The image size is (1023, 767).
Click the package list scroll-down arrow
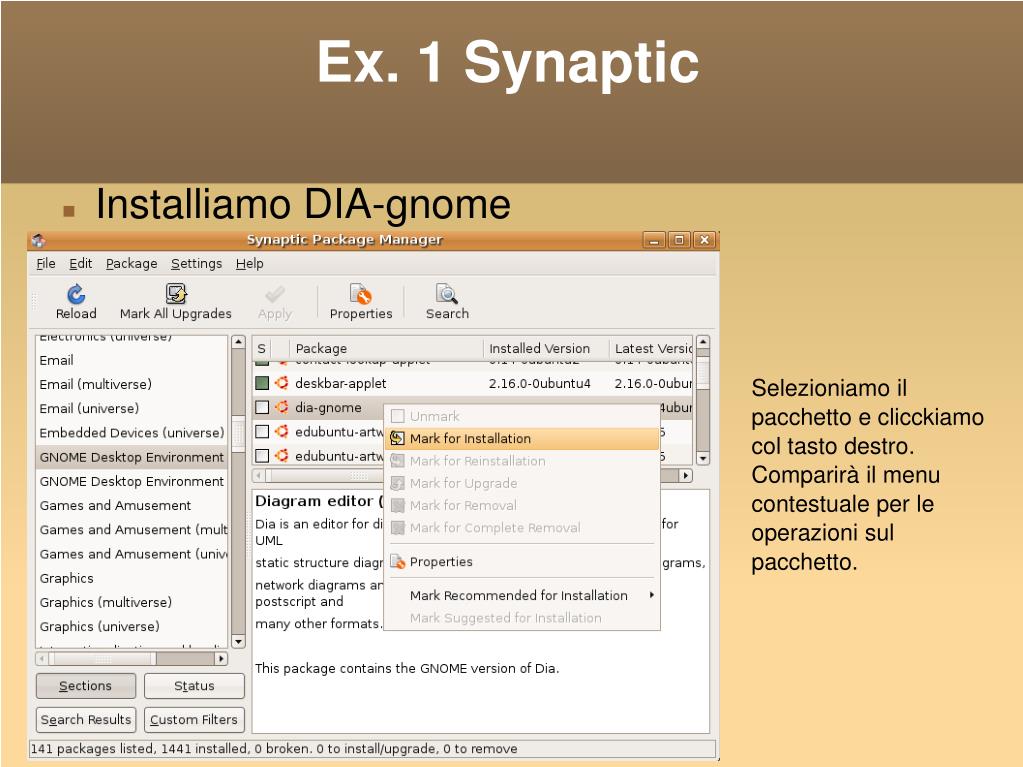pos(703,459)
